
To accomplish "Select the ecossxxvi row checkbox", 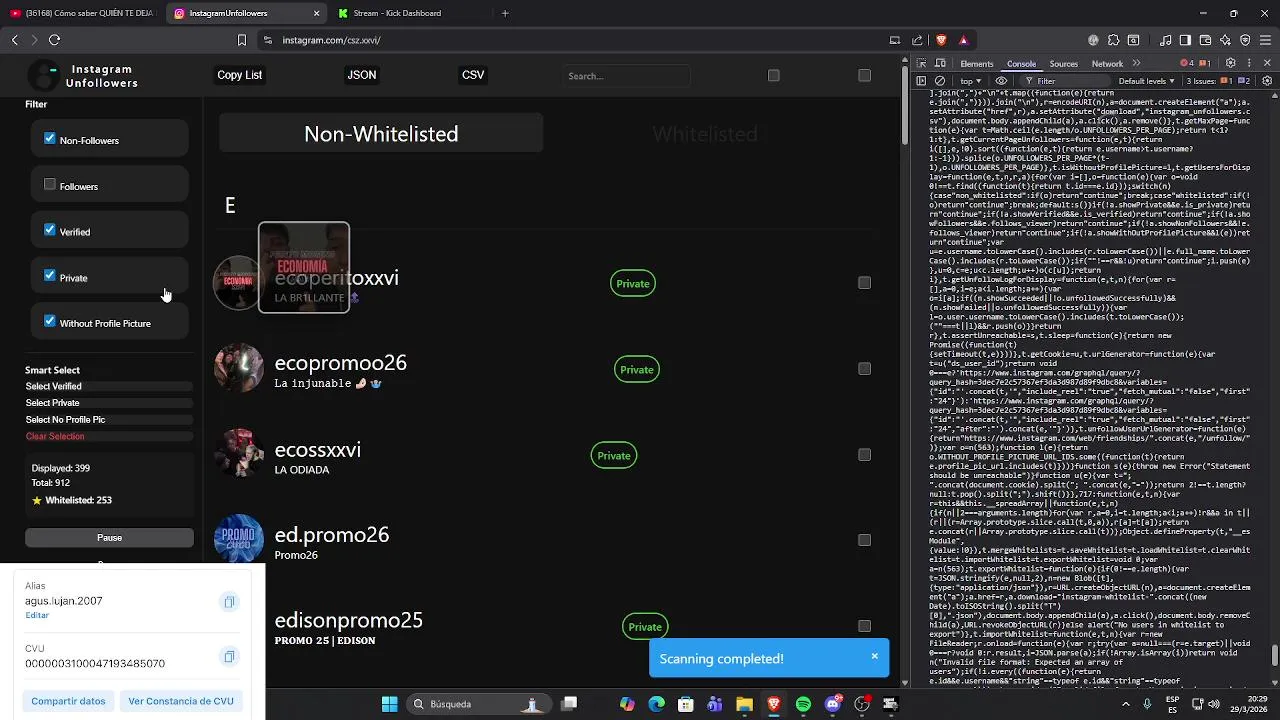I will pos(864,455).
